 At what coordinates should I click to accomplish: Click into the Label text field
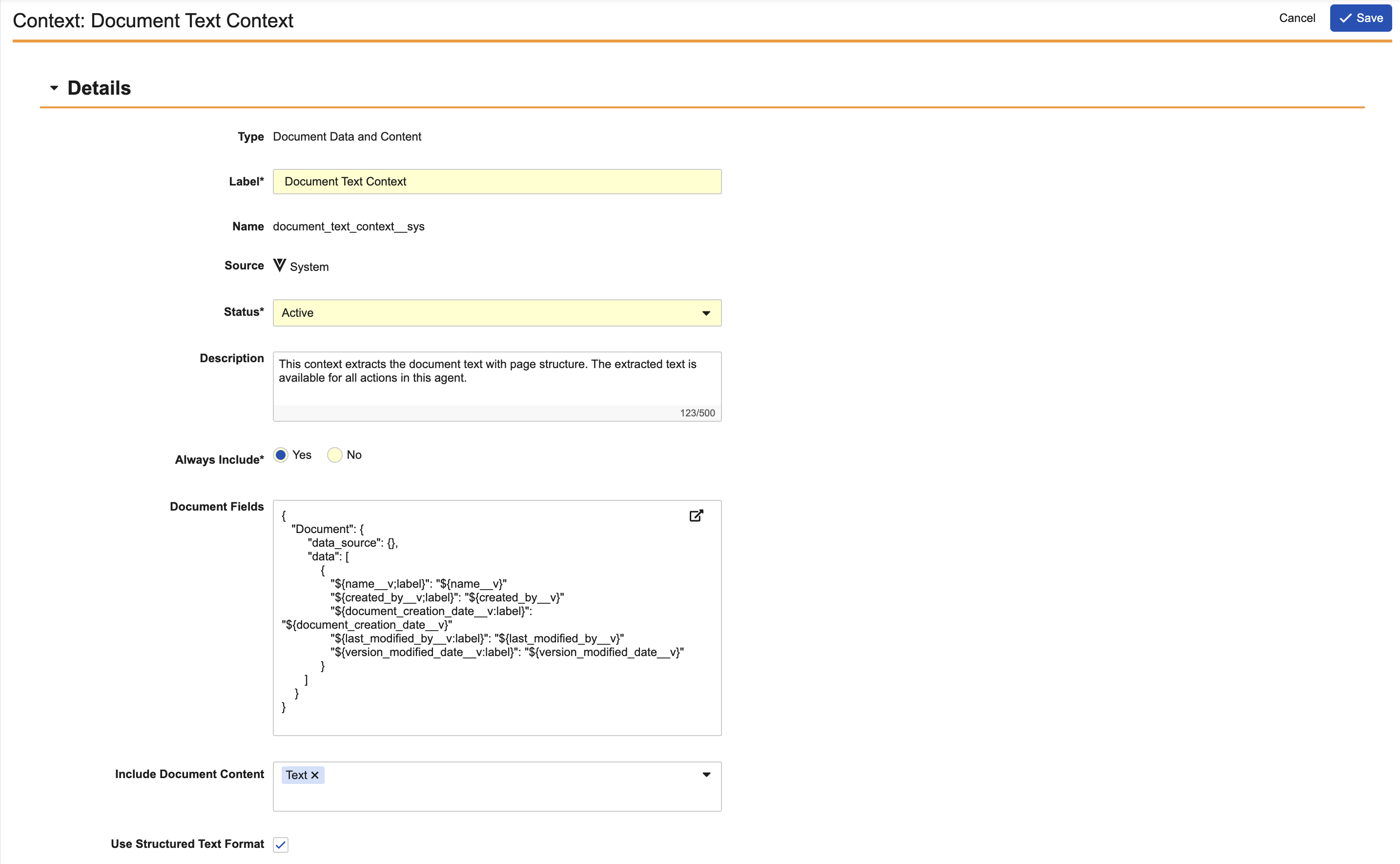[x=496, y=182]
